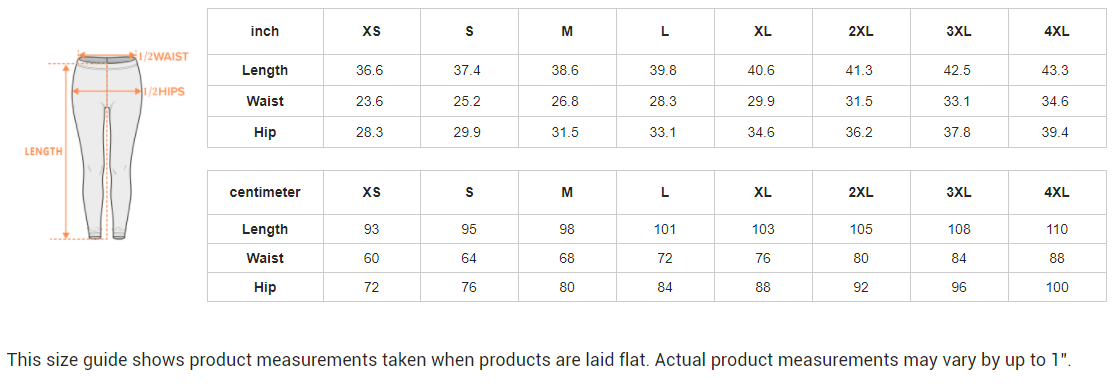This screenshot has width=1114, height=388.
Task: Click the size guide disclaimer text
Action: click(x=539, y=360)
